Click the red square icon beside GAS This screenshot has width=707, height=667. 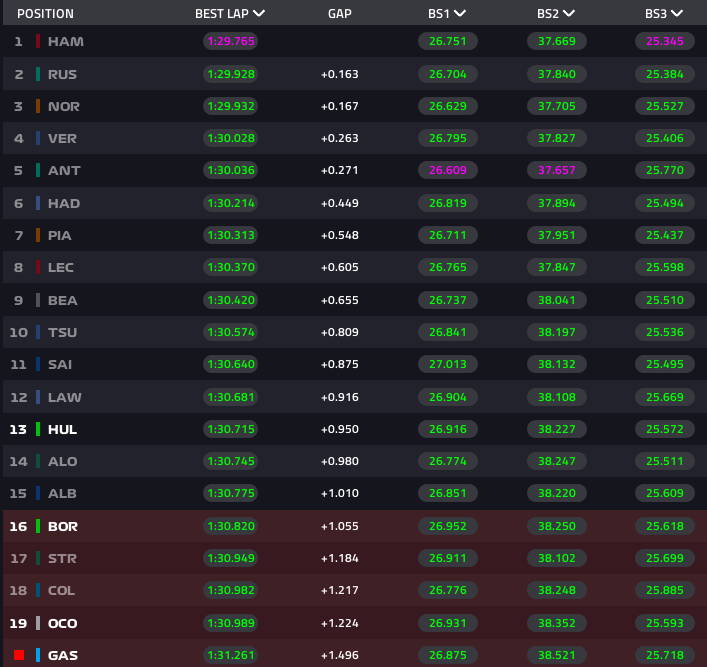pyautogui.click(x=18, y=655)
